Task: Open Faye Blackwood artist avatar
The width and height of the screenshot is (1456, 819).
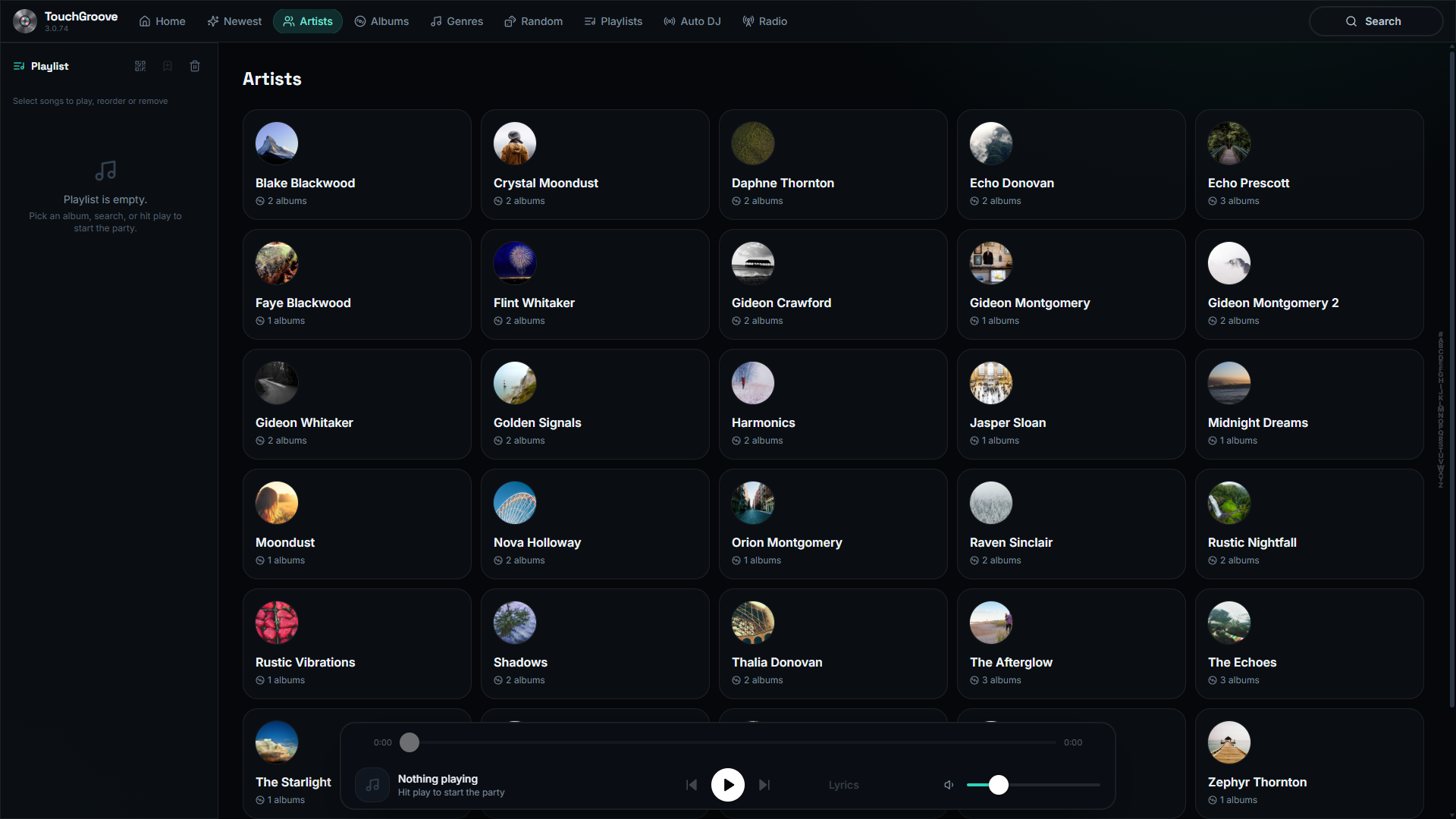Action: (x=277, y=263)
